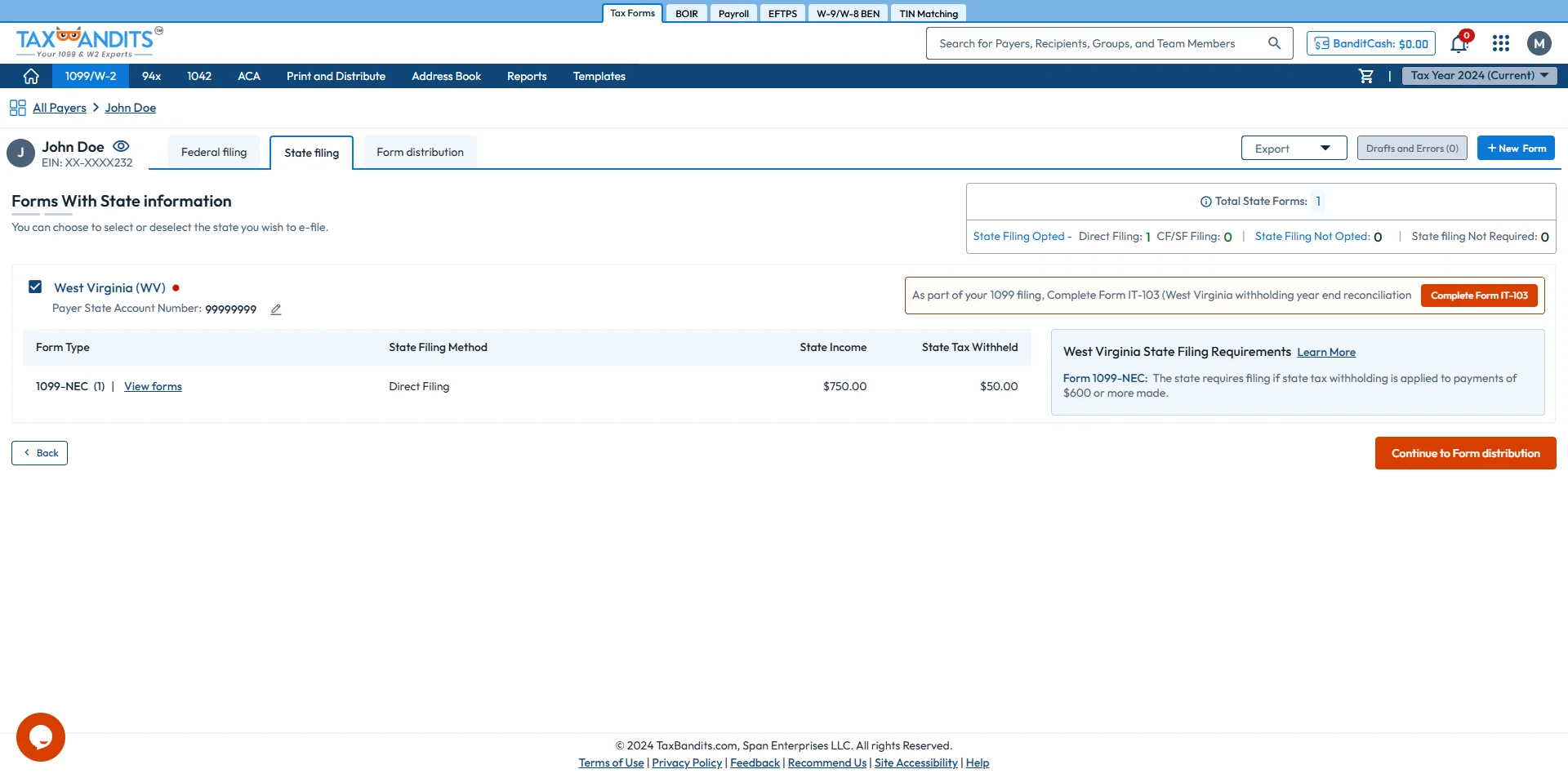Click John Doe breadcrumb link
This screenshot has width=1568, height=778.
(130, 108)
